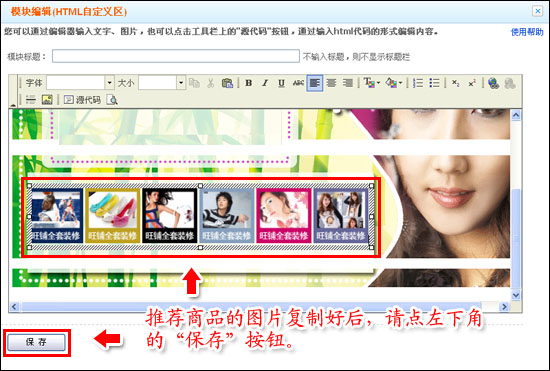The height and width of the screenshot is (371, 550).
Task: Click the 模块标题 input field
Action: point(176,56)
